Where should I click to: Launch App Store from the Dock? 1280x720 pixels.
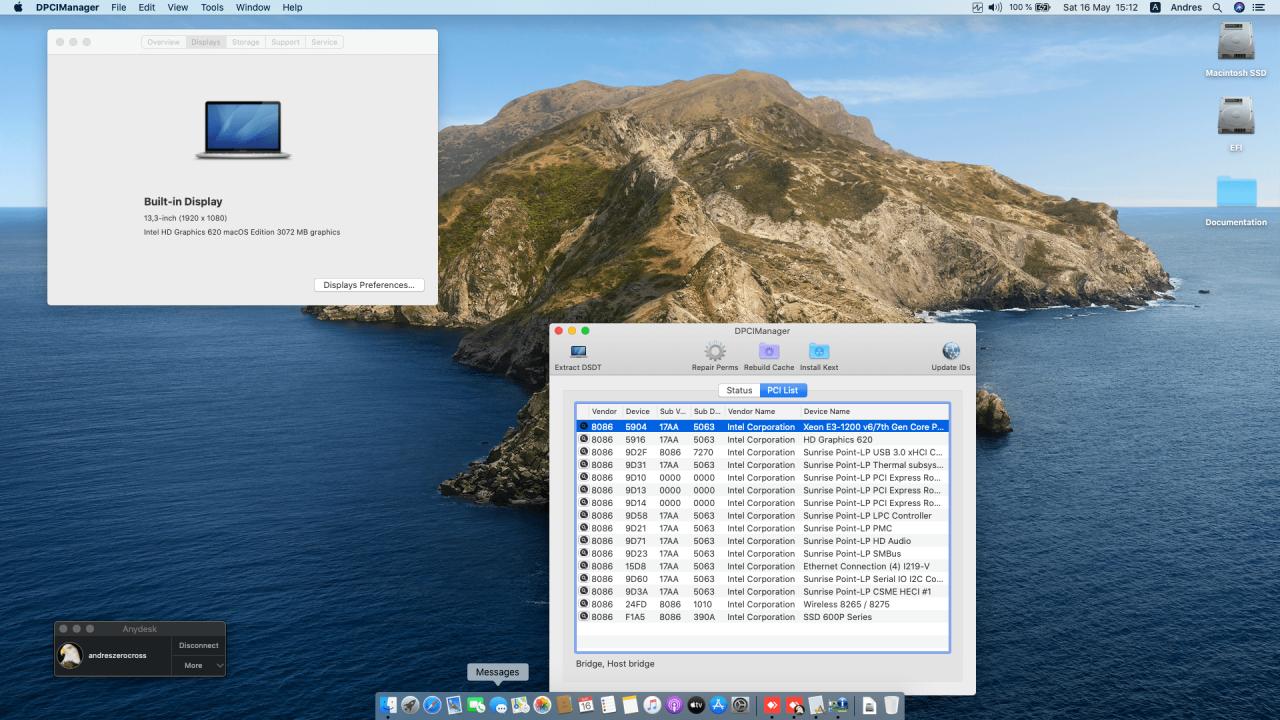click(x=718, y=705)
